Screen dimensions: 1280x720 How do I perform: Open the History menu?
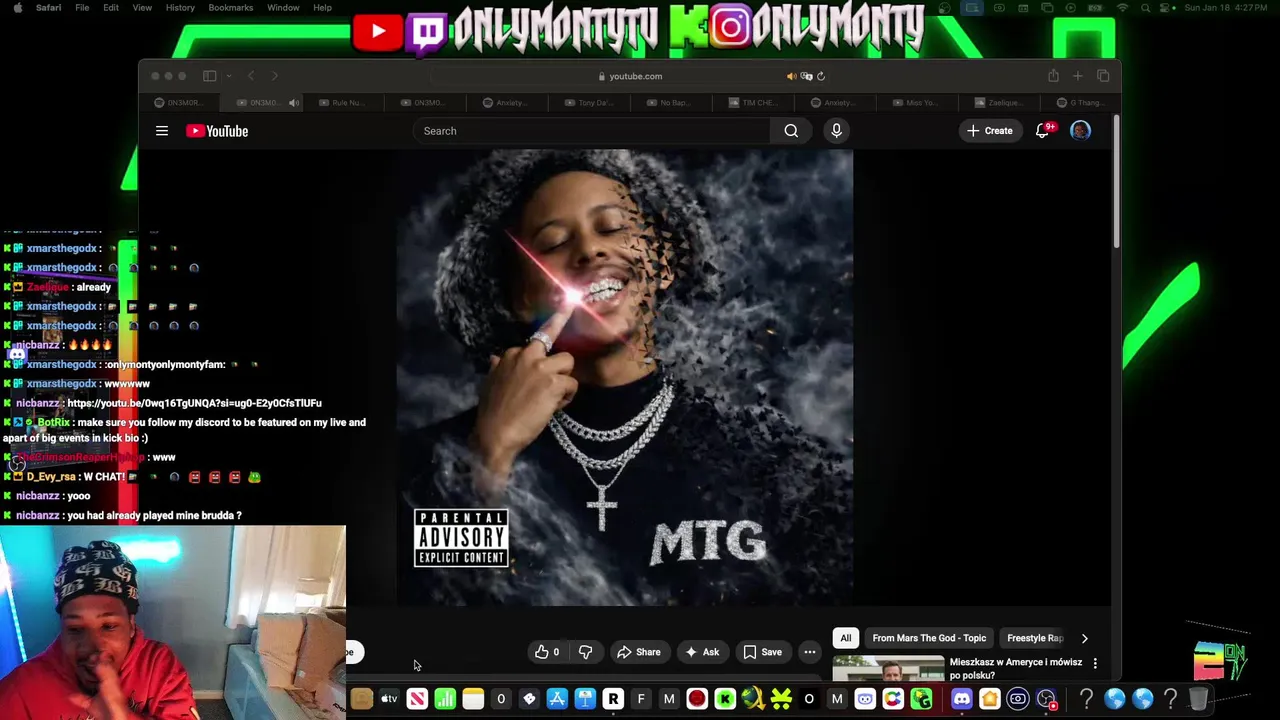tap(180, 8)
